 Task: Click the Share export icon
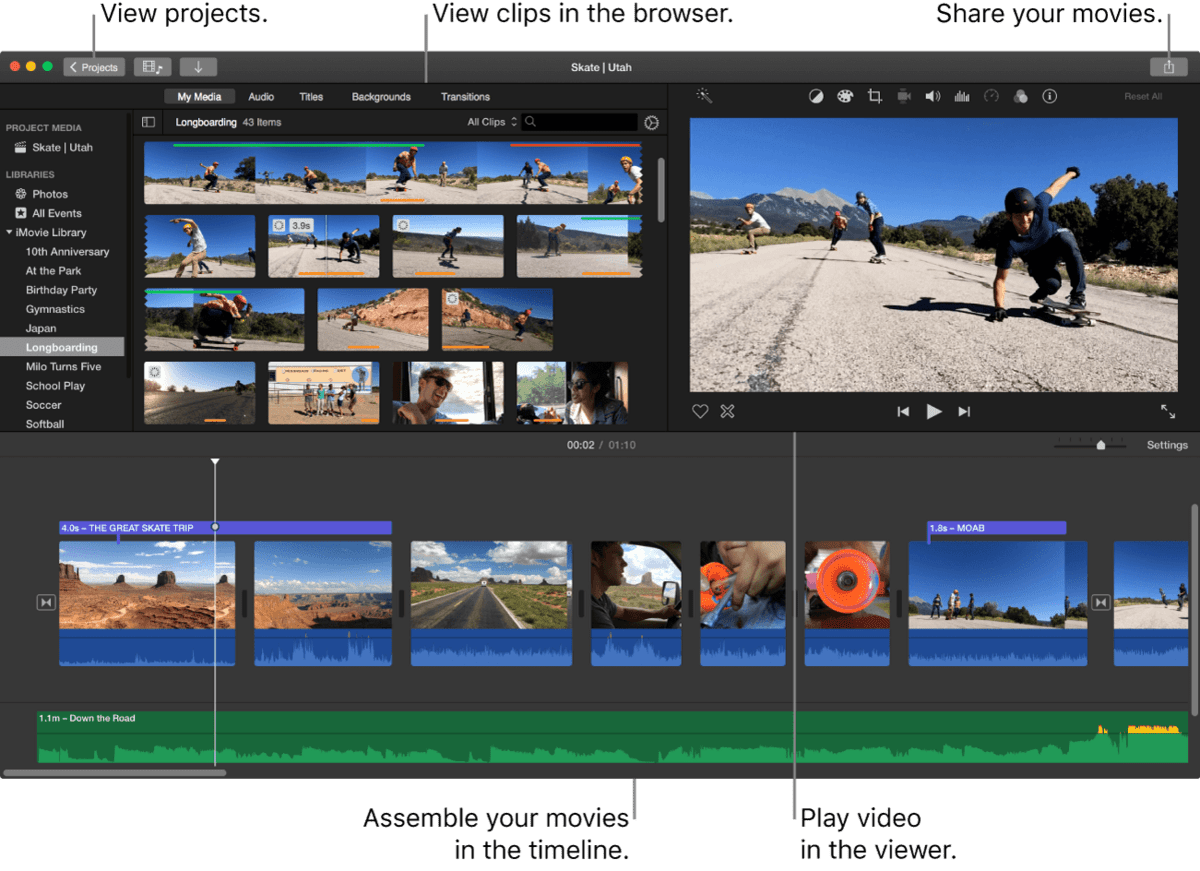click(x=1168, y=67)
